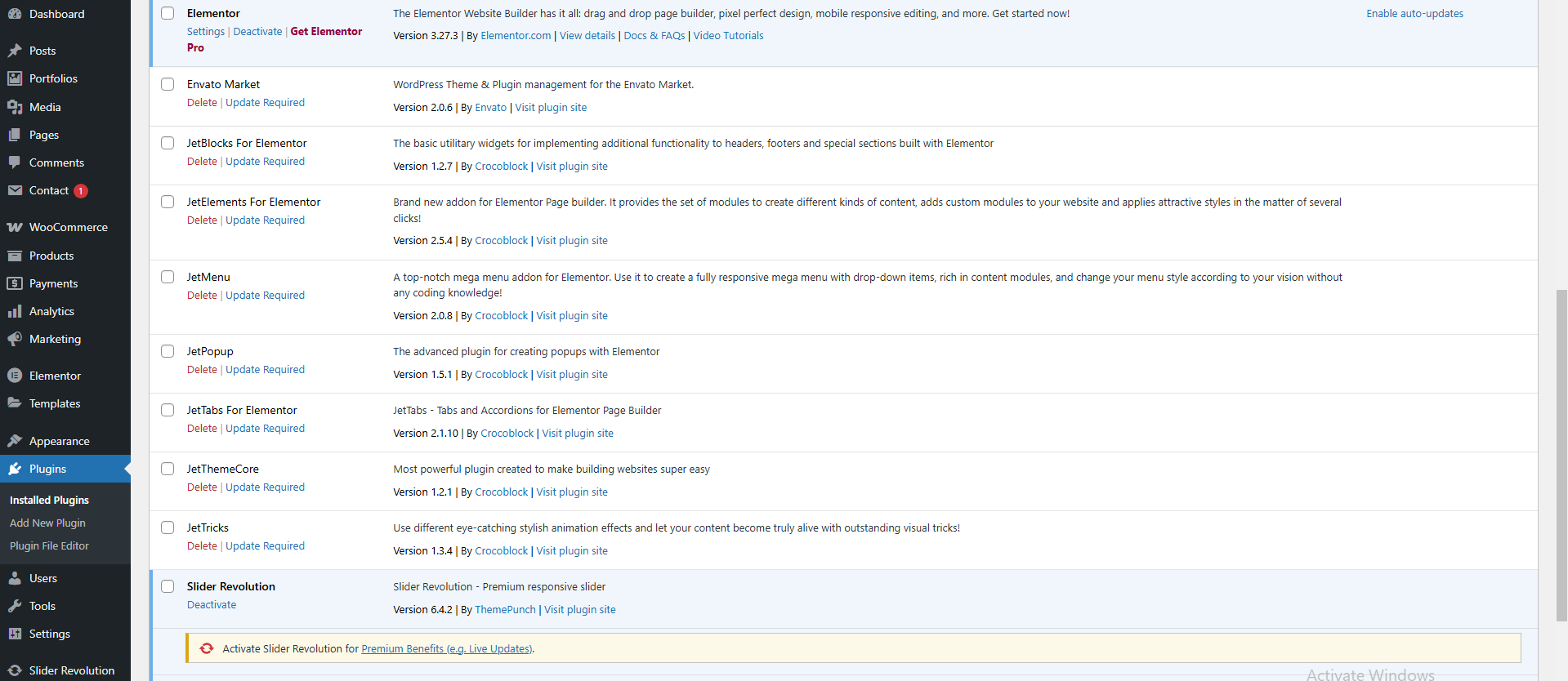Select the JetBlocks For Elementor checkbox
This screenshot has width=1568, height=681.
coord(168,143)
